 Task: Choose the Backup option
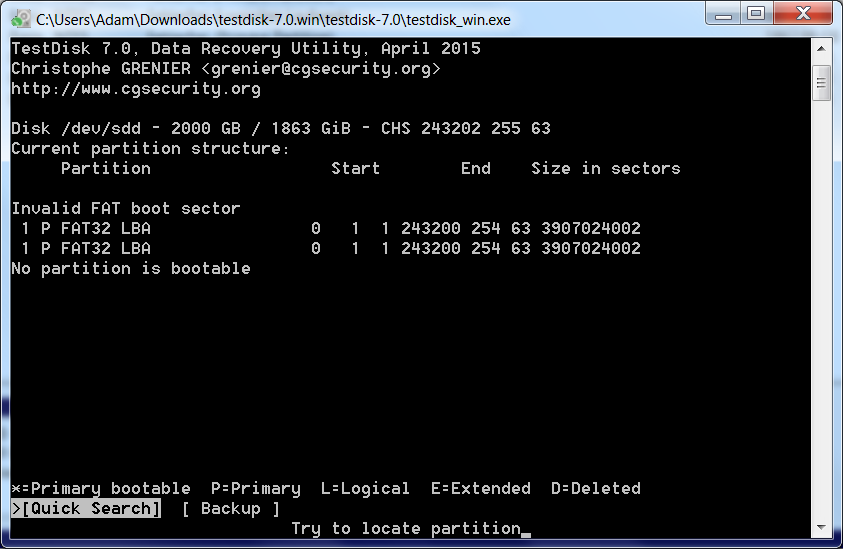tap(230, 508)
